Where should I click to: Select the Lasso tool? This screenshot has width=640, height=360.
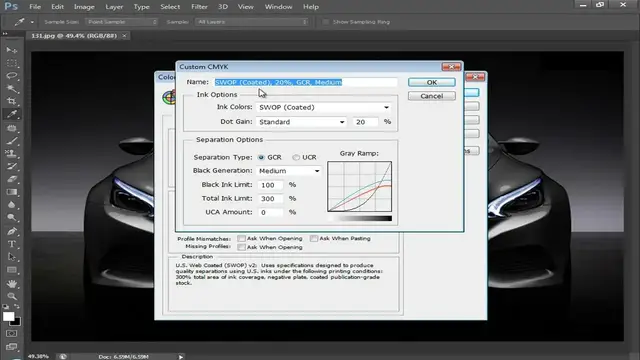[12, 76]
